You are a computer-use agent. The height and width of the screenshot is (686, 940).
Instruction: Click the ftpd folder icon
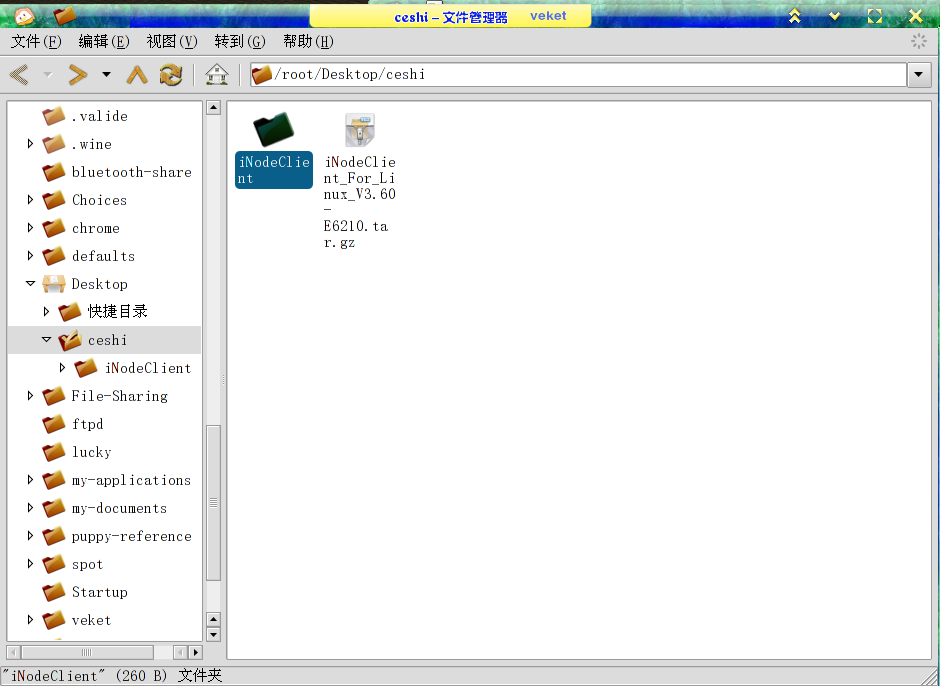pos(54,424)
